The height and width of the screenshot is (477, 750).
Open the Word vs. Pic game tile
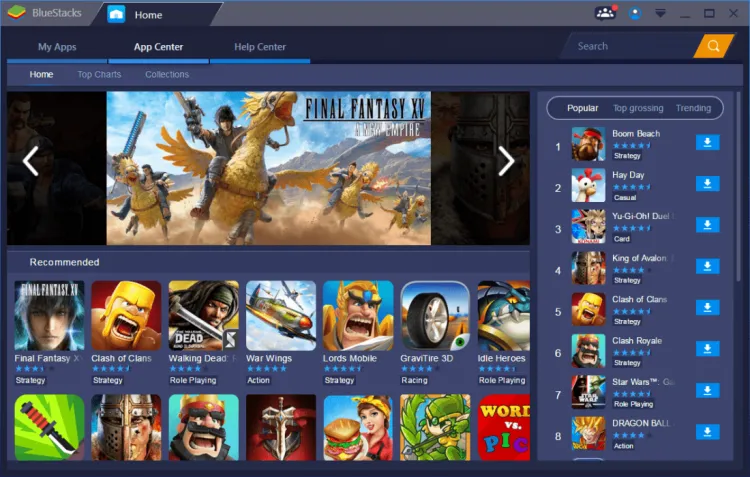[504, 427]
